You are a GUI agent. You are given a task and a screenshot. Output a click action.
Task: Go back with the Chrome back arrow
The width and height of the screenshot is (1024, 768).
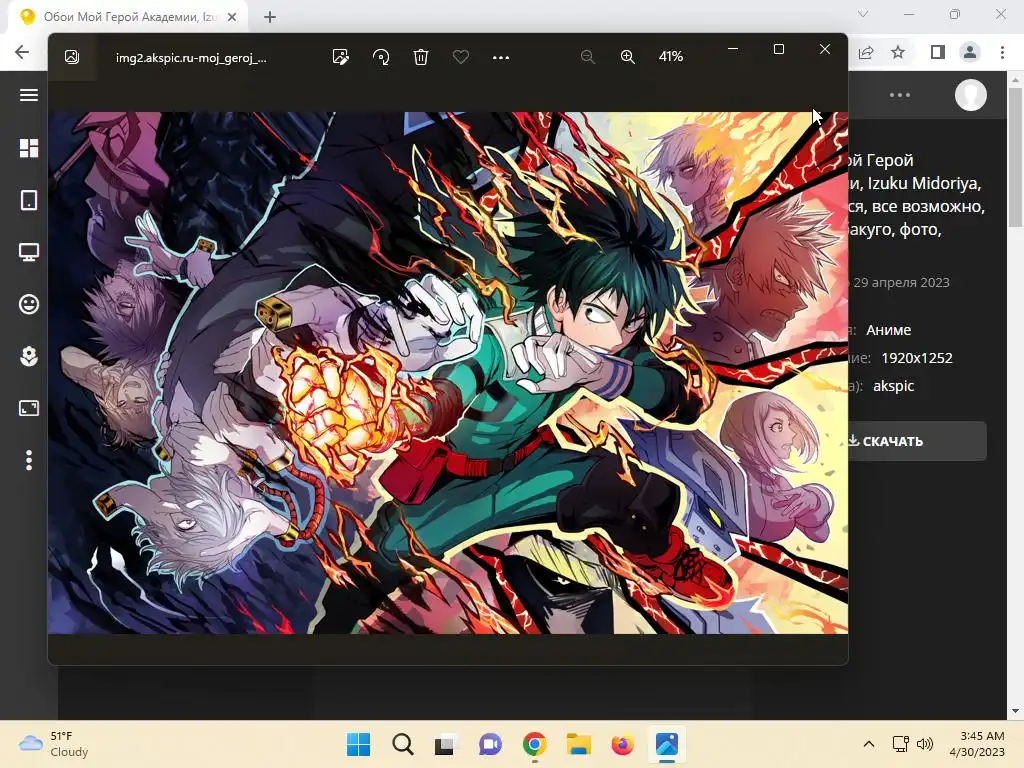(x=22, y=52)
